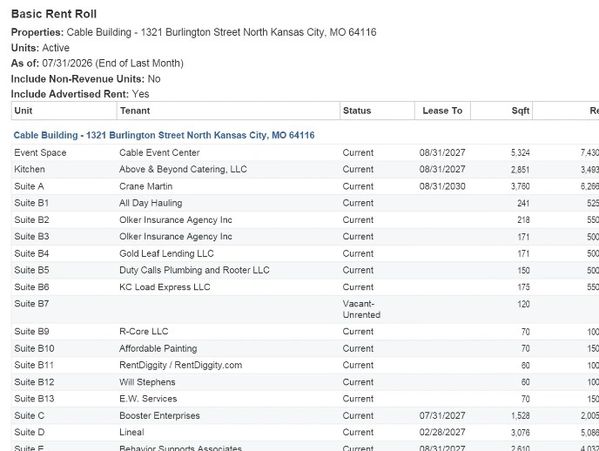Image resolution: width=599 pixels, height=451 pixels.
Task: Click the 1,528 sqft value for Suite C
Action: 520,415
